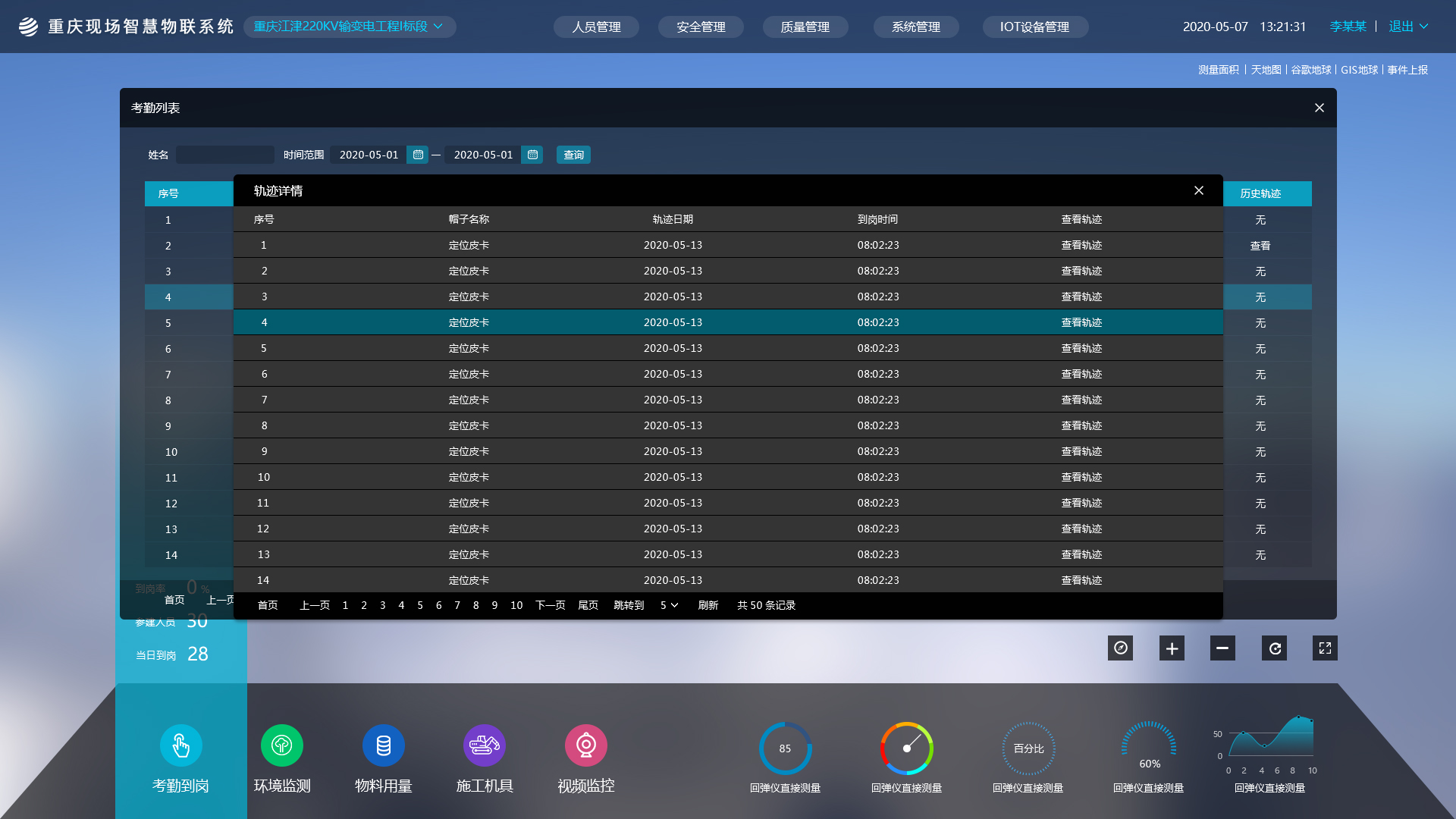This screenshot has height=819, width=1456.
Task: Focus the 姓名 name input field
Action: 225,155
